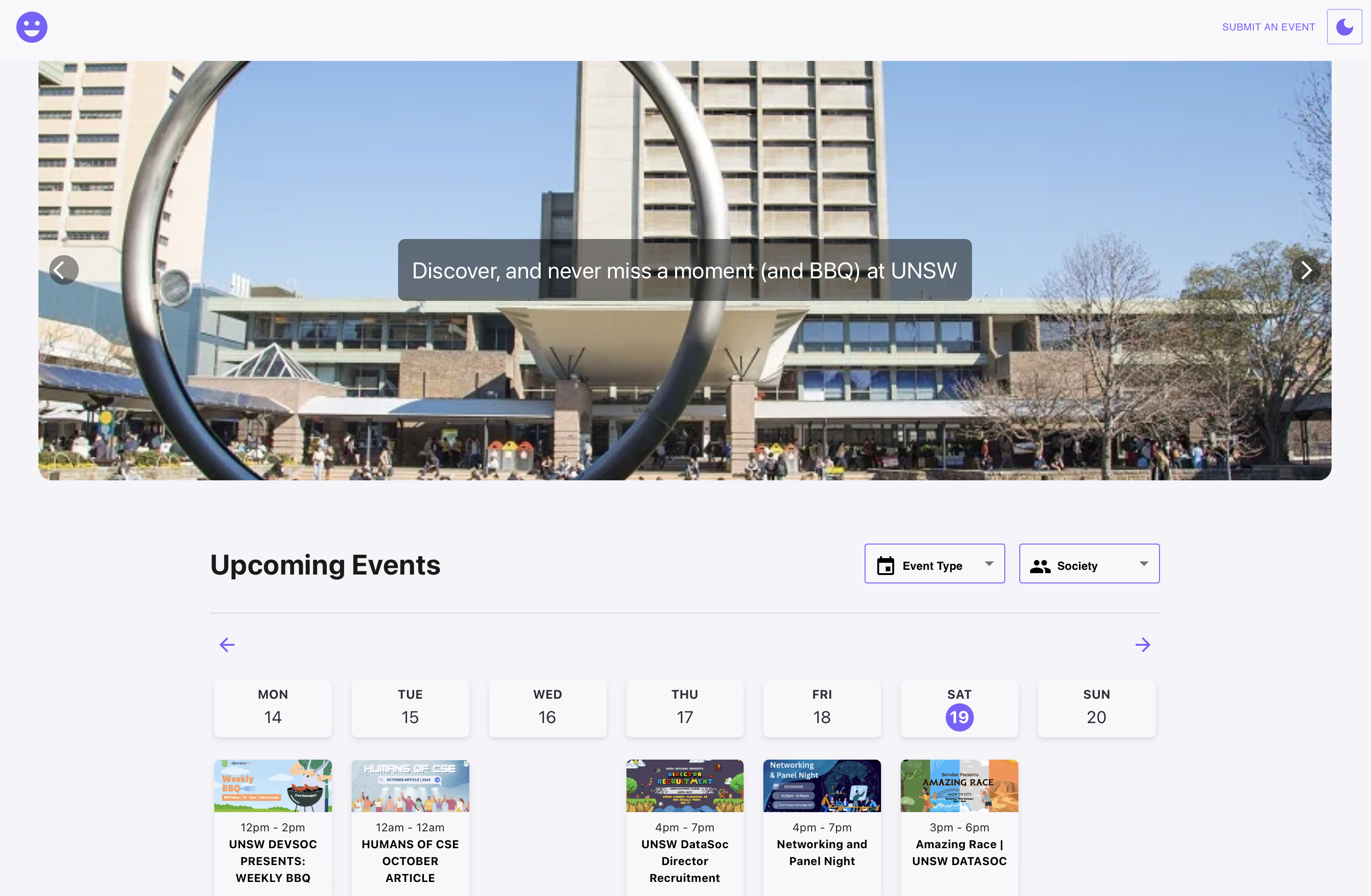
Task: Select the Monday 14 day tab
Action: [x=272, y=708]
